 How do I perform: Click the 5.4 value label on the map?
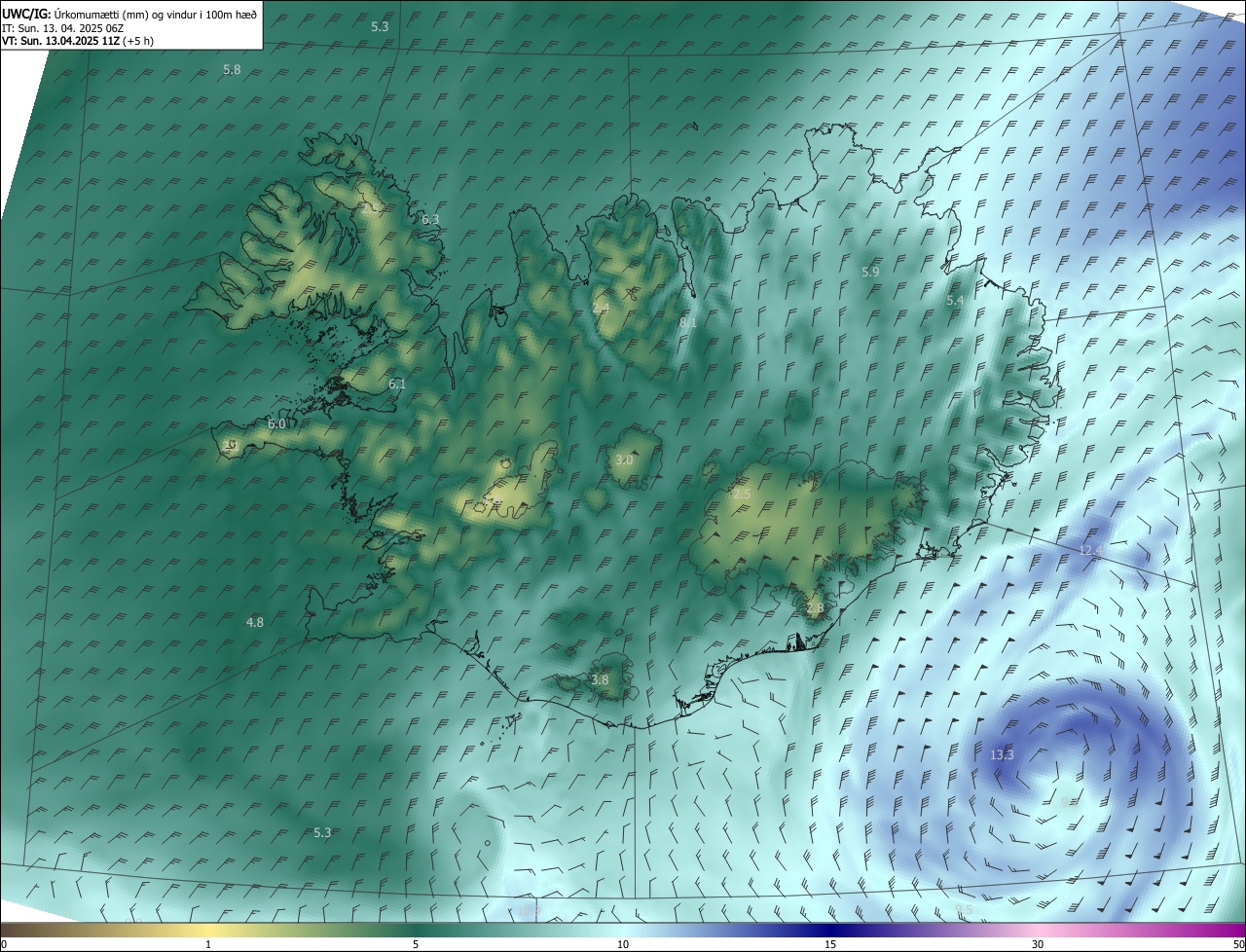pos(955,301)
